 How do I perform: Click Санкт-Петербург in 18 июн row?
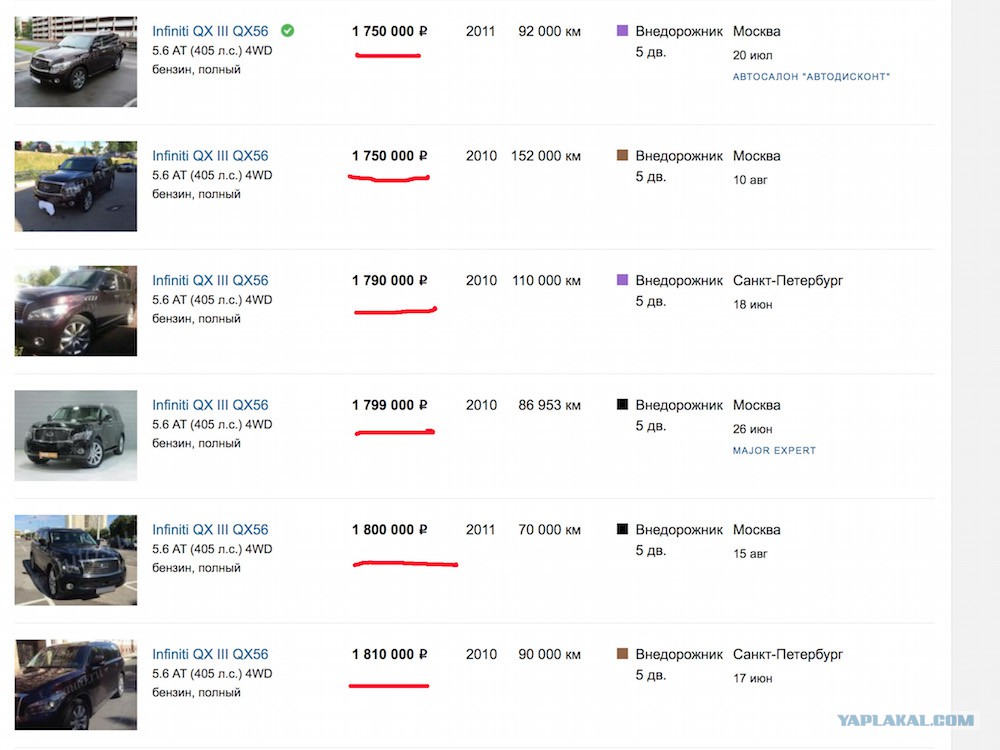[788, 281]
